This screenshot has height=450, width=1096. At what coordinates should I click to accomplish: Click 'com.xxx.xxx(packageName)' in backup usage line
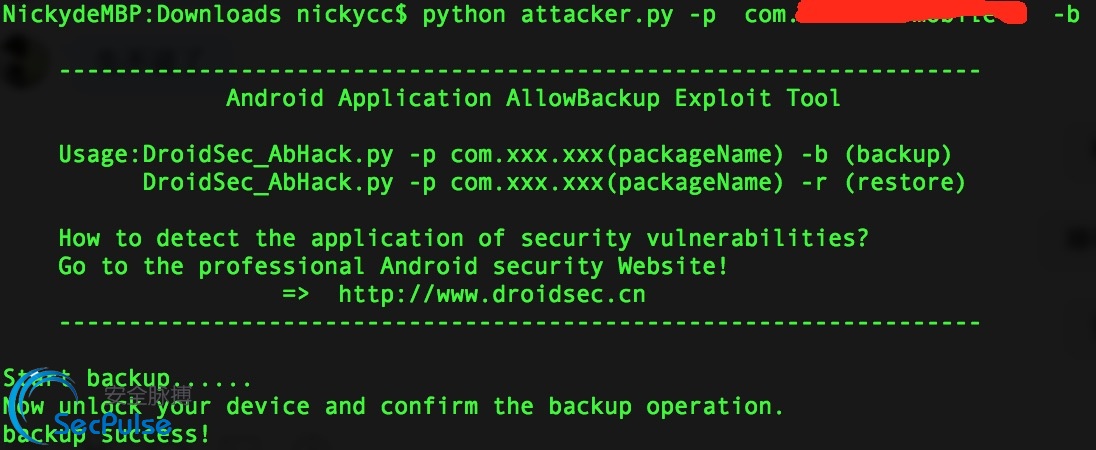click(617, 154)
